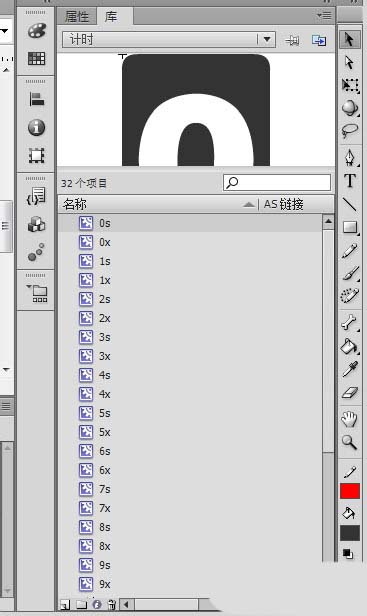Open the Color panel palette icon

coord(36,31)
